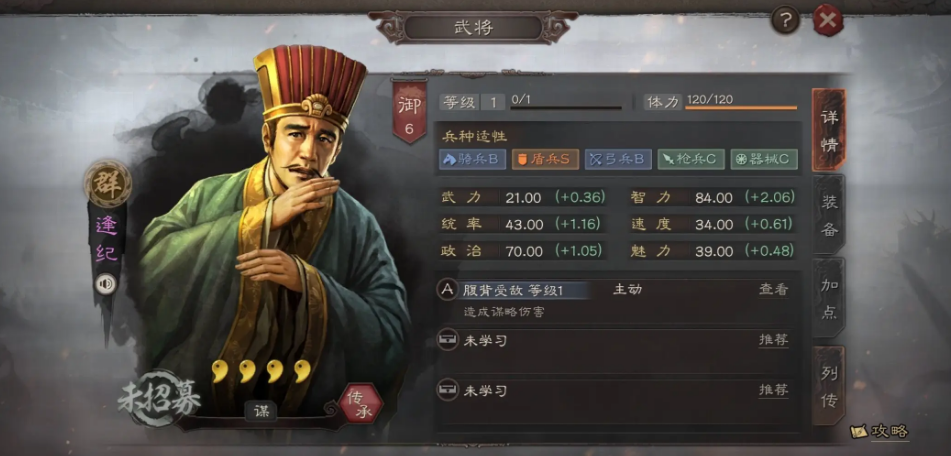Close the 武将 panel
This screenshot has height=456, width=951.
tap(828, 21)
